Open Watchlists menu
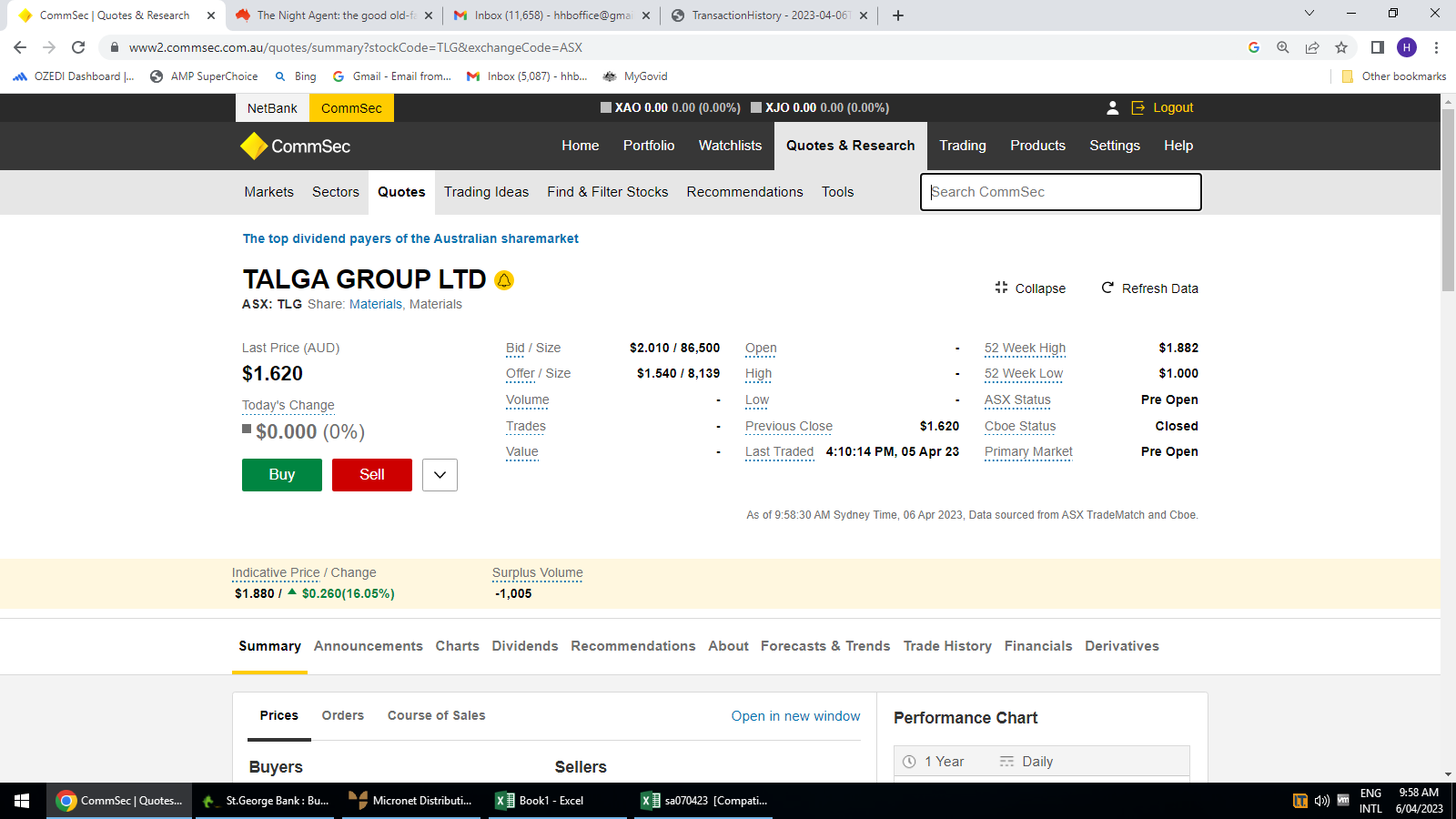This screenshot has height=819, width=1456. 730,146
